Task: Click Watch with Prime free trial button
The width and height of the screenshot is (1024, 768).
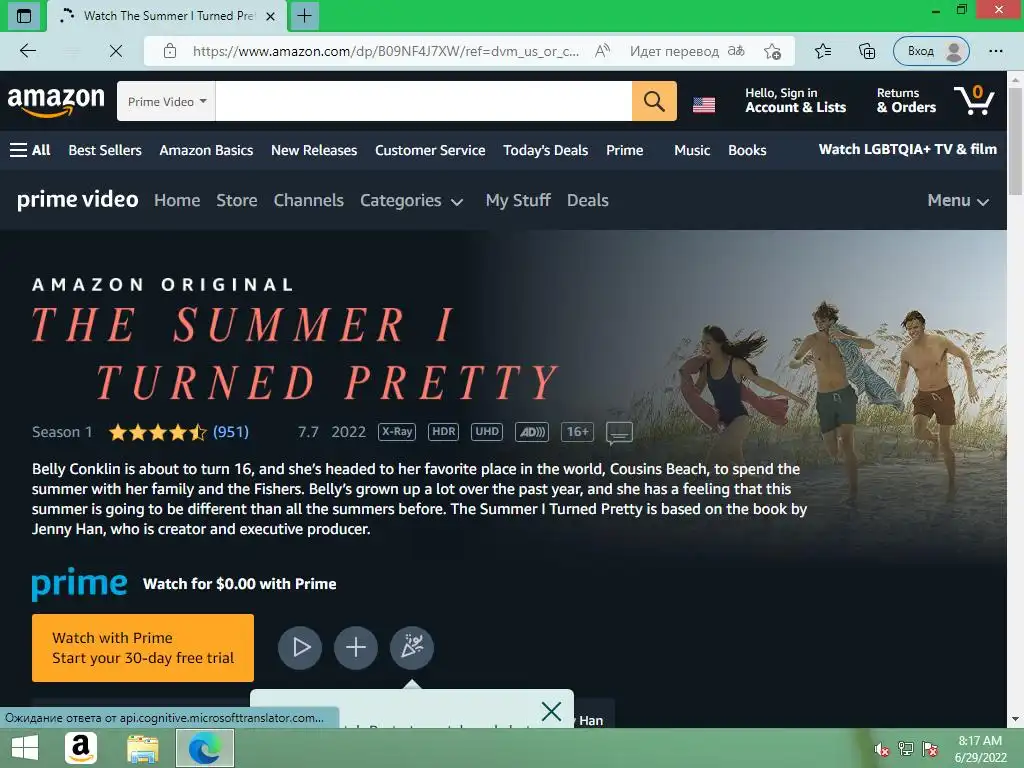Action: click(x=143, y=648)
